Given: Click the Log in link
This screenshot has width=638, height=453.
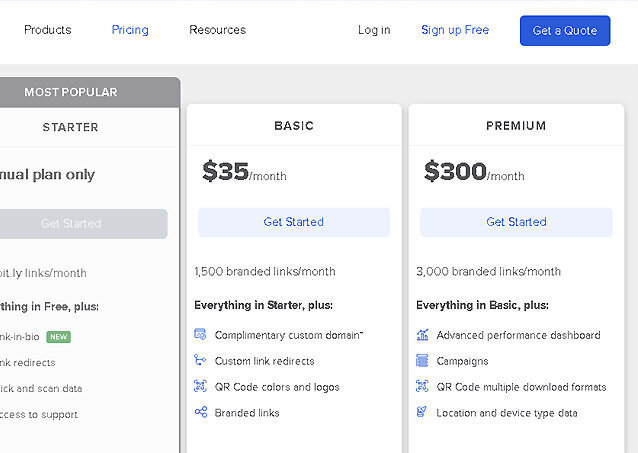Looking at the screenshot, I should point(374,30).
